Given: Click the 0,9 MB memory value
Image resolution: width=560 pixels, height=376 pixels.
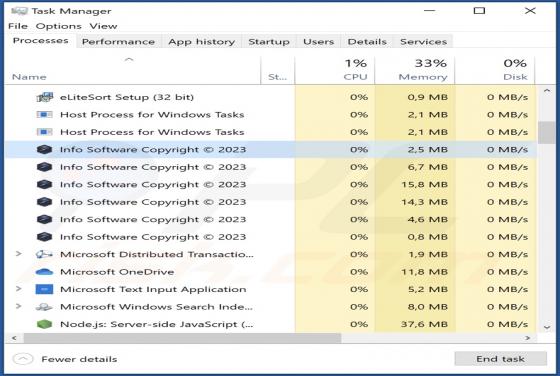Looking at the screenshot, I should (428, 97).
